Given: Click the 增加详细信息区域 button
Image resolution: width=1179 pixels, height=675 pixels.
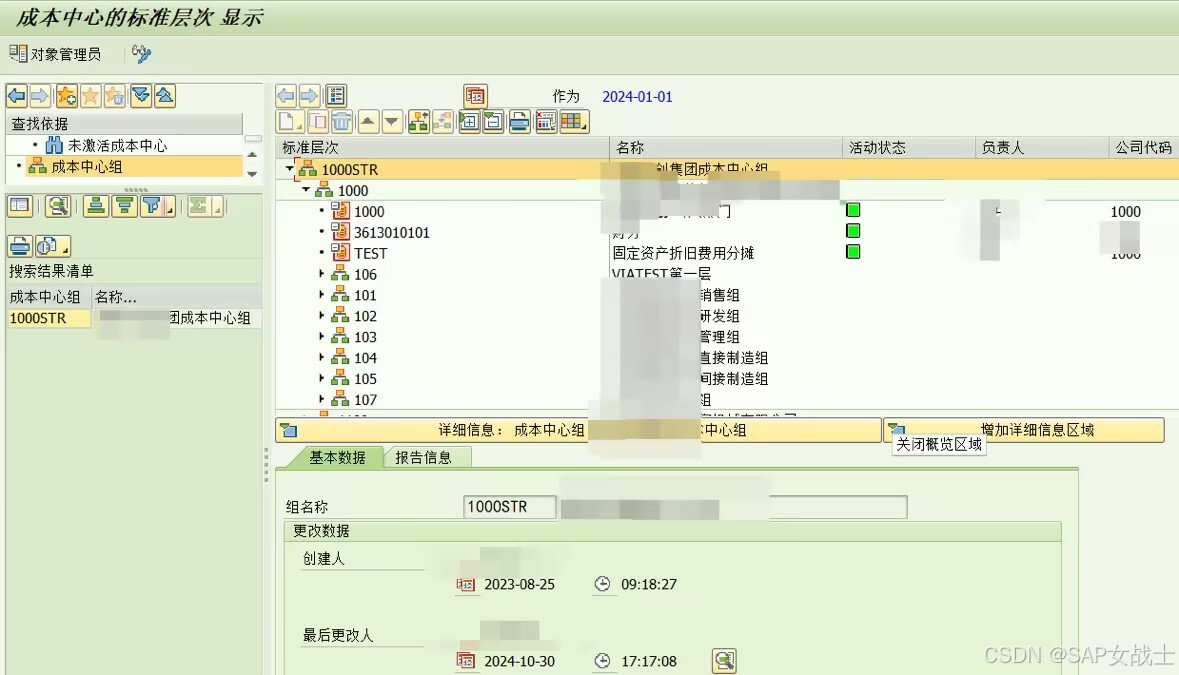Looking at the screenshot, I should pos(1024,430).
